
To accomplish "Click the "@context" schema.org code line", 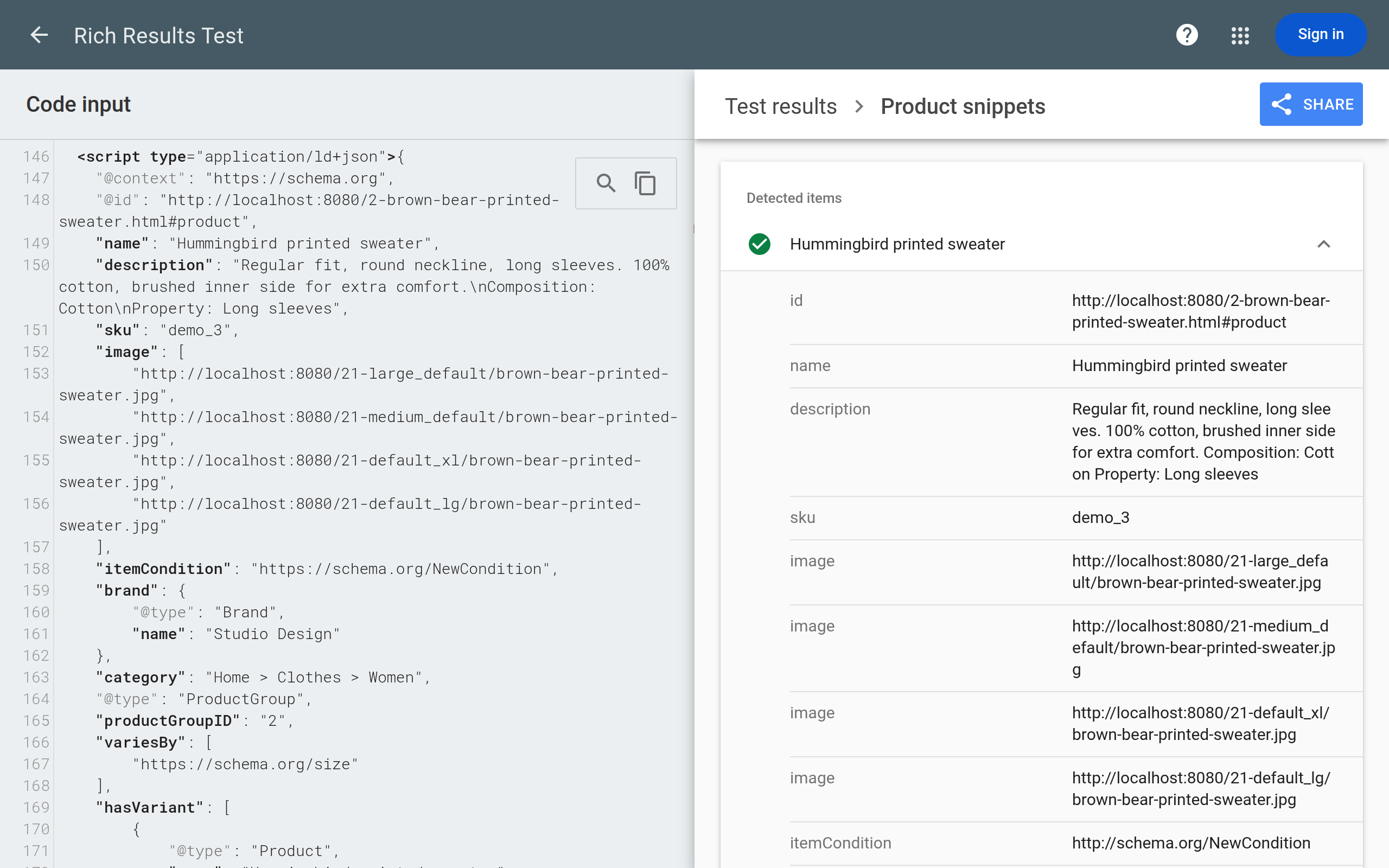I will pyautogui.click(x=245, y=178).
